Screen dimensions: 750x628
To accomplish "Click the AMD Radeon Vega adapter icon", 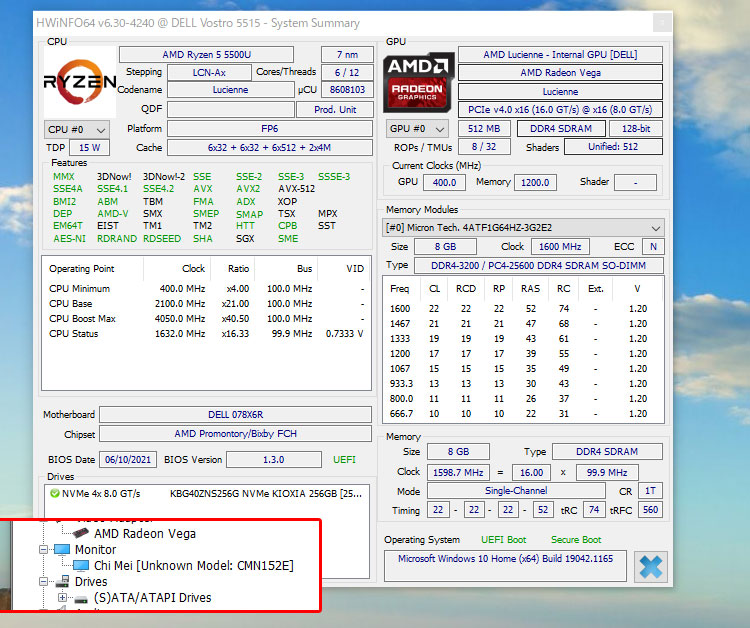I will (x=81, y=533).
